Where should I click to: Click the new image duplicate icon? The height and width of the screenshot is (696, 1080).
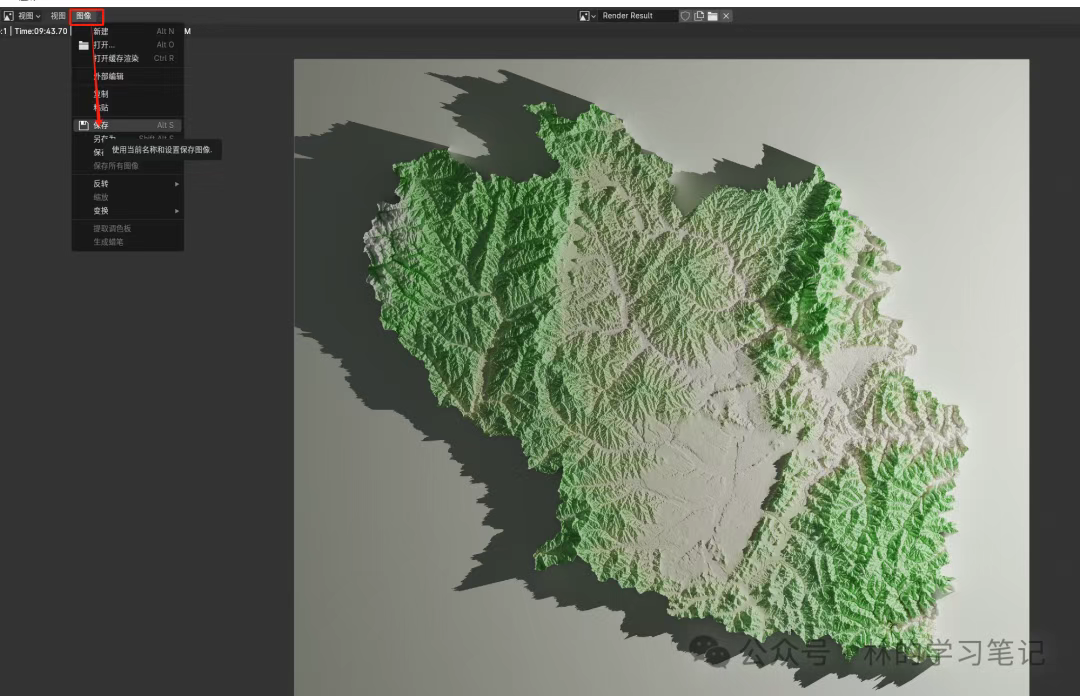click(x=699, y=16)
